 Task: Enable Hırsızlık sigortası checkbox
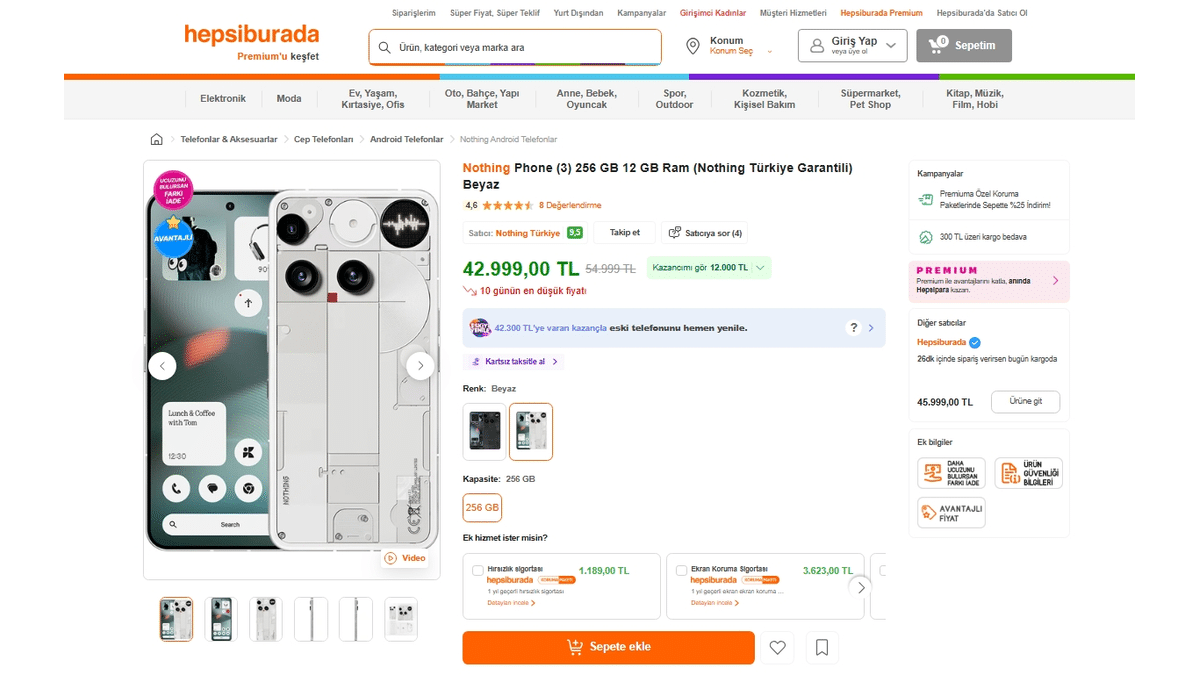coord(477,570)
